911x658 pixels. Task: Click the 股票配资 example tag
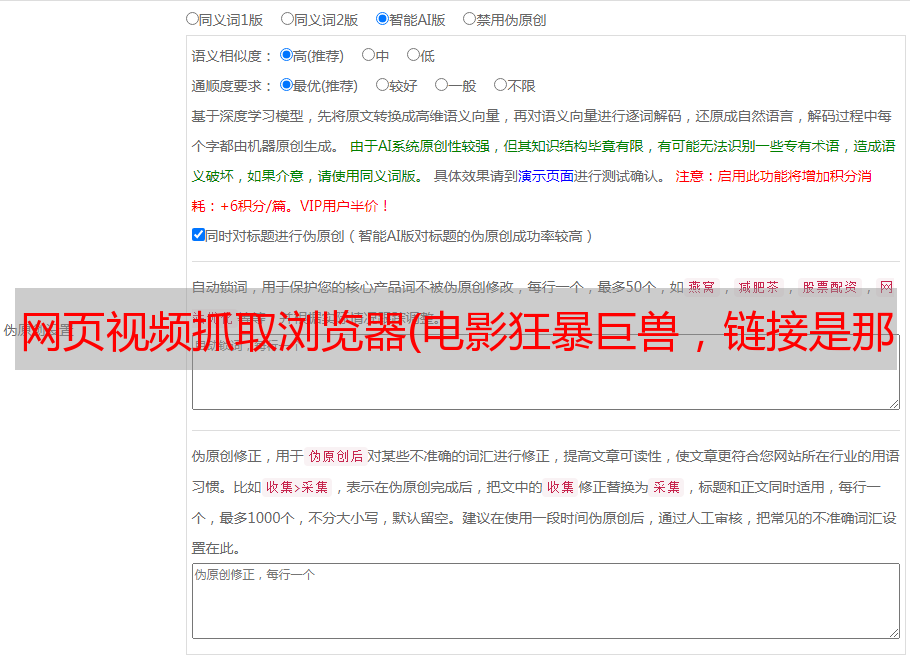click(829, 287)
